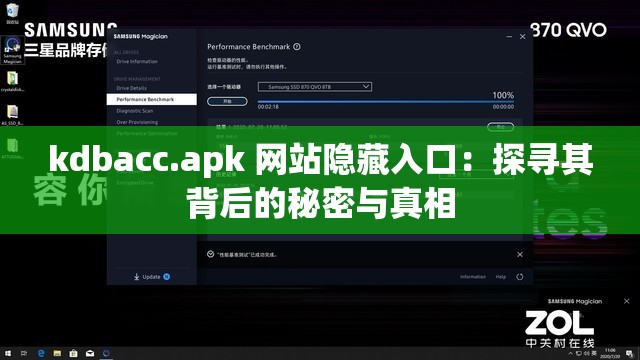Click the elapsed time 00:02:18

coord(268,107)
